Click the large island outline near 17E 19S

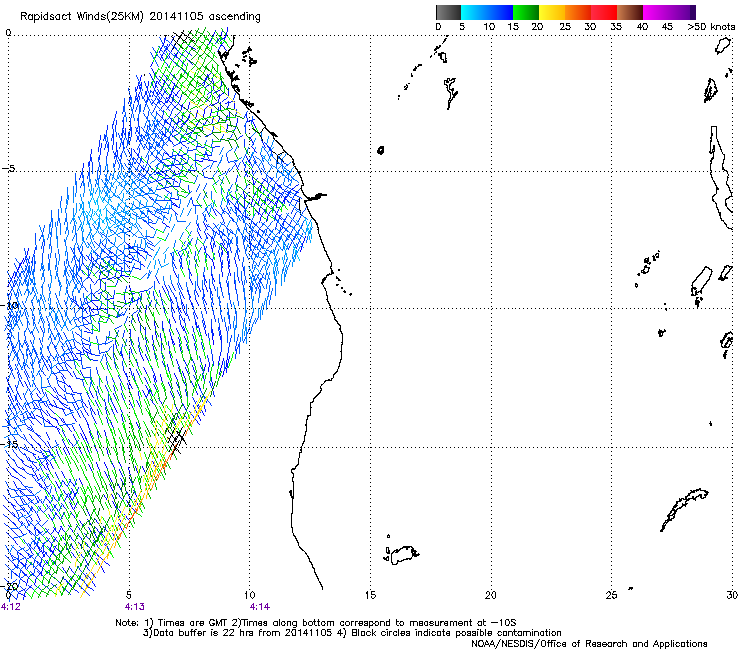click(x=402, y=555)
